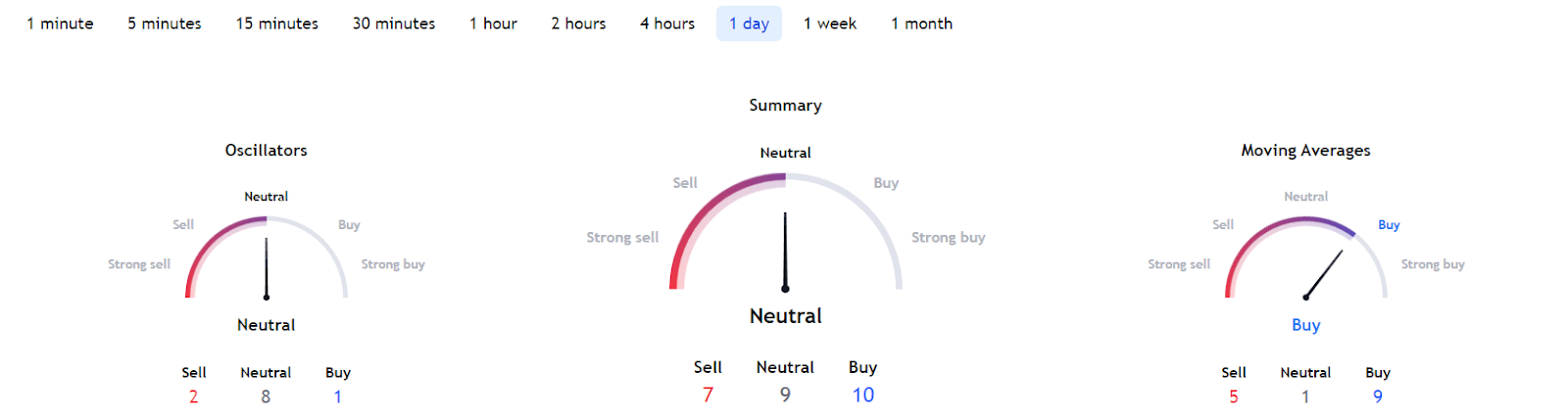Image resolution: width=1568 pixels, height=418 pixels.
Task: Open the 2 hours timeframe
Action: 578,23
